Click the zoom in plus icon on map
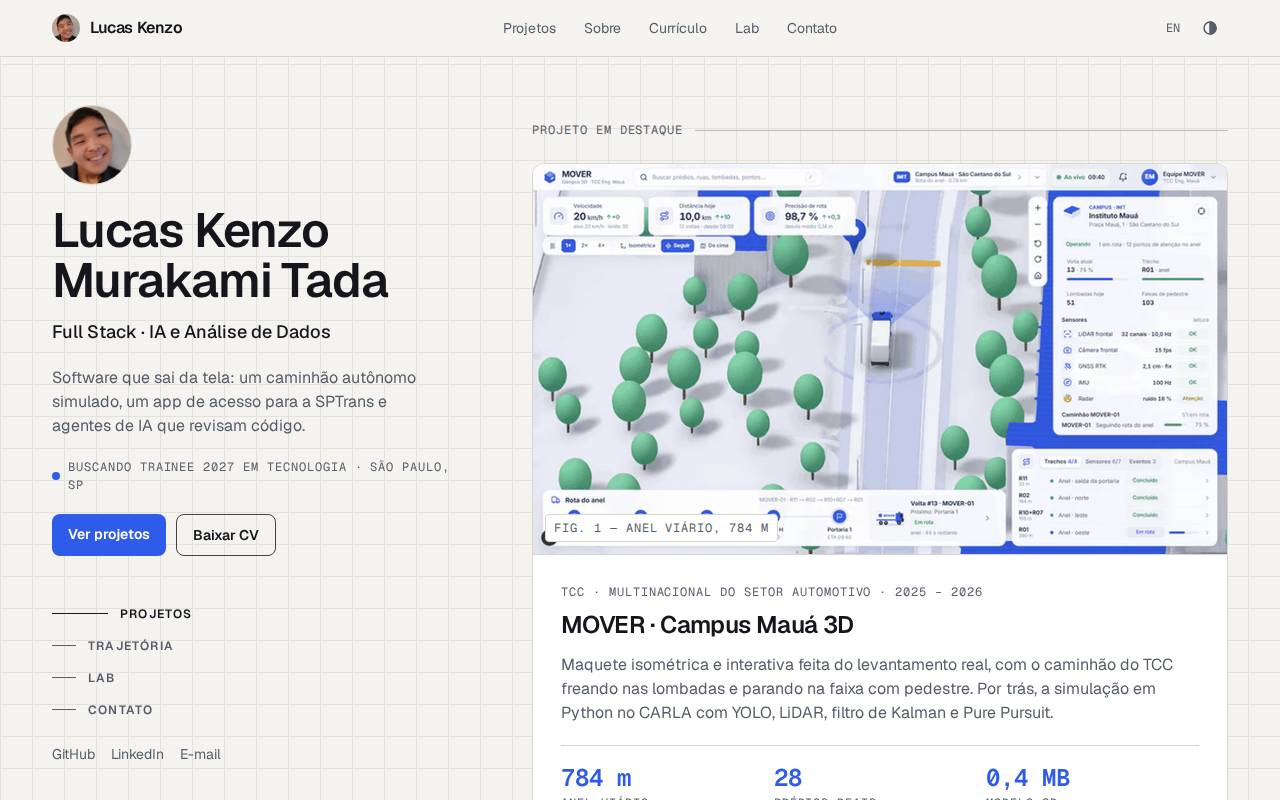Image resolution: width=1280 pixels, height=800 pixels. (1038, 208)
